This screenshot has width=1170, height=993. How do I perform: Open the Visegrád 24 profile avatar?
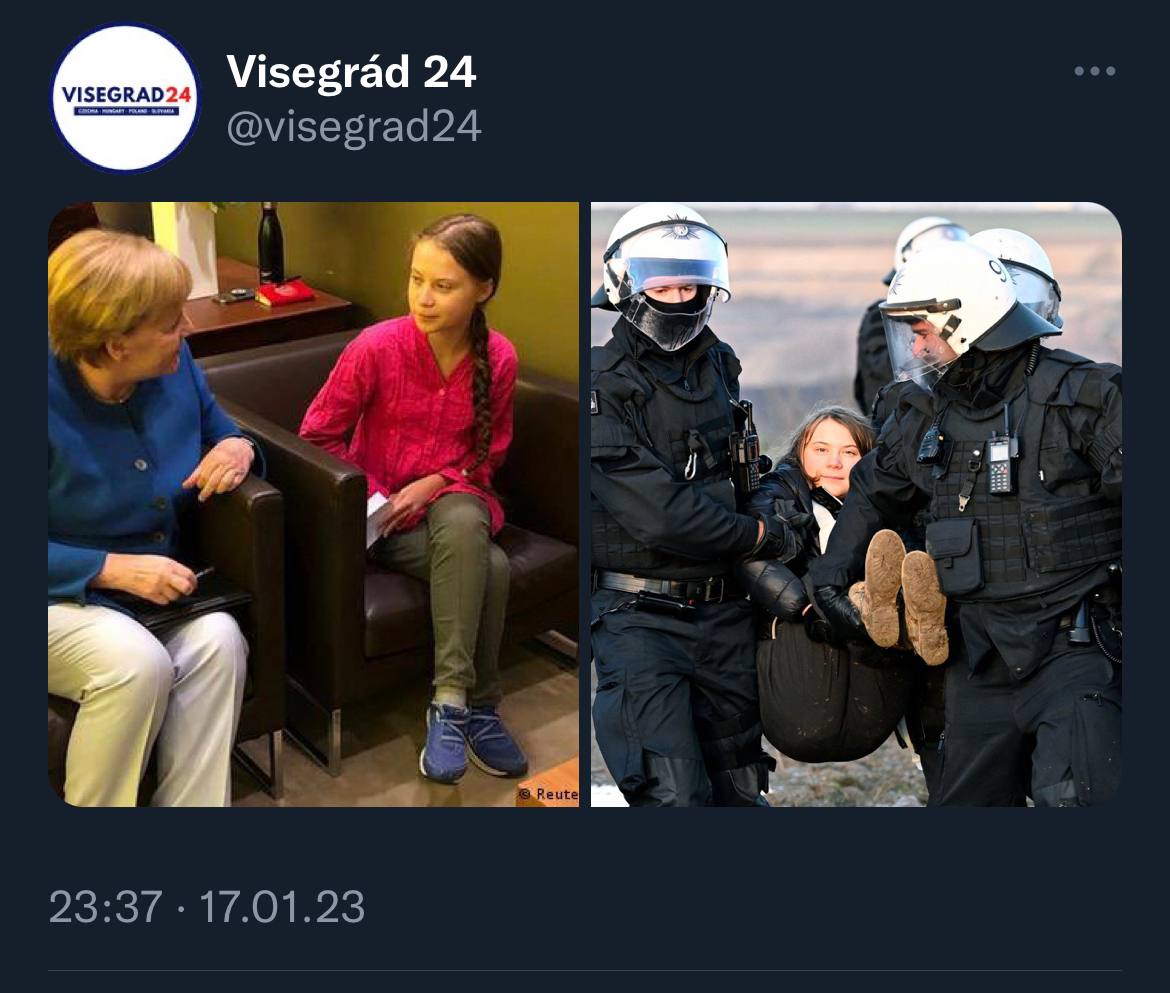pyautogui.click(x=125, y=98)
